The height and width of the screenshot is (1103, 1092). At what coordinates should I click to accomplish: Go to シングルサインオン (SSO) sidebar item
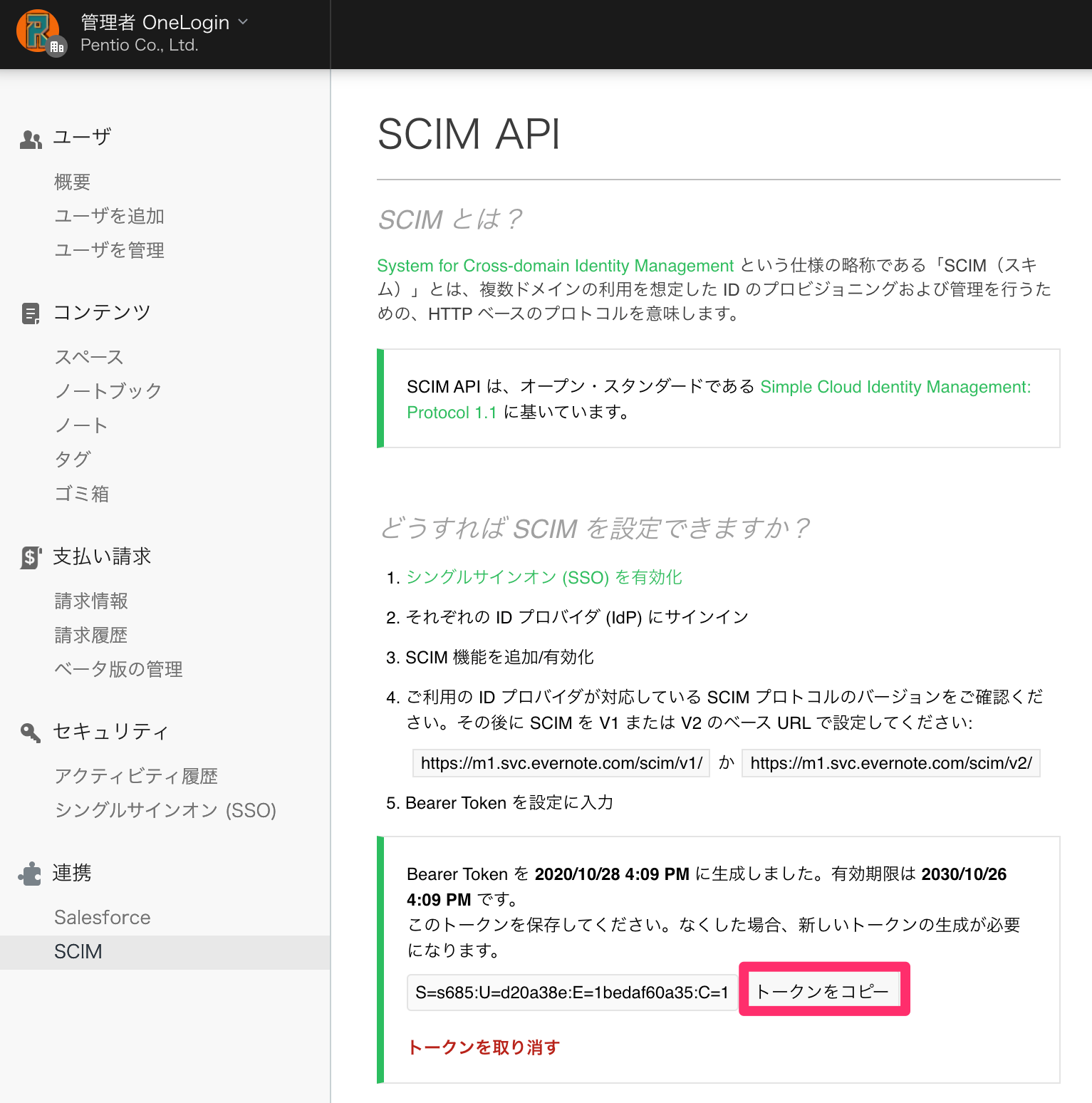165,810
